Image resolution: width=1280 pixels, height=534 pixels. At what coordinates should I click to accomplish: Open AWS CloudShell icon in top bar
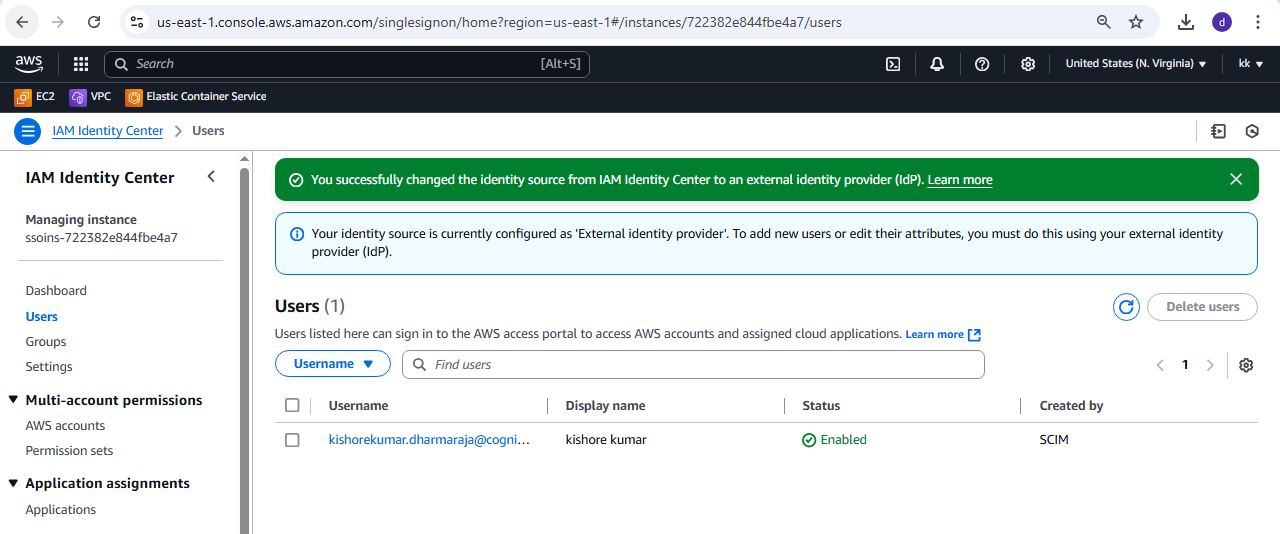coord(893,64)
